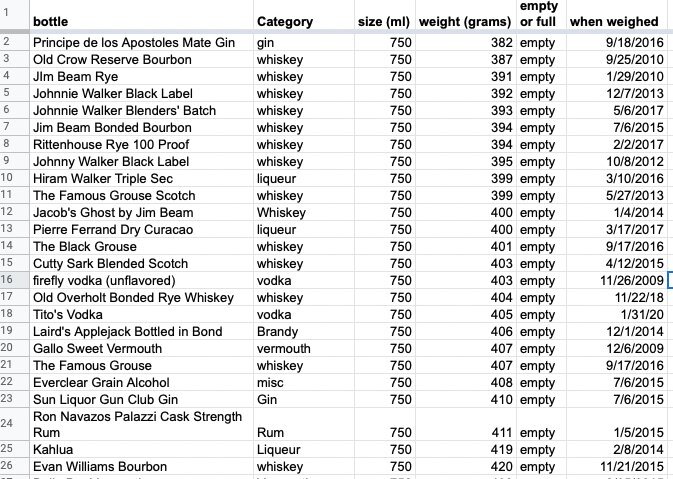Select the "misc" category cell
This screenshot has height=479, width=673.
[300, 382]
